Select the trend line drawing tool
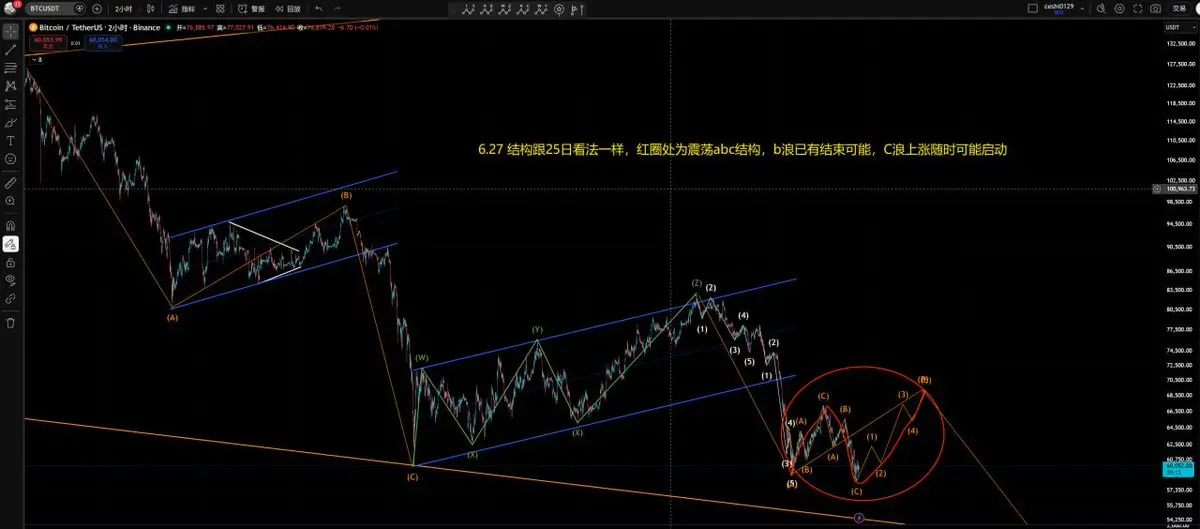Screen dimensions: 1200x529 coord(11,48)
